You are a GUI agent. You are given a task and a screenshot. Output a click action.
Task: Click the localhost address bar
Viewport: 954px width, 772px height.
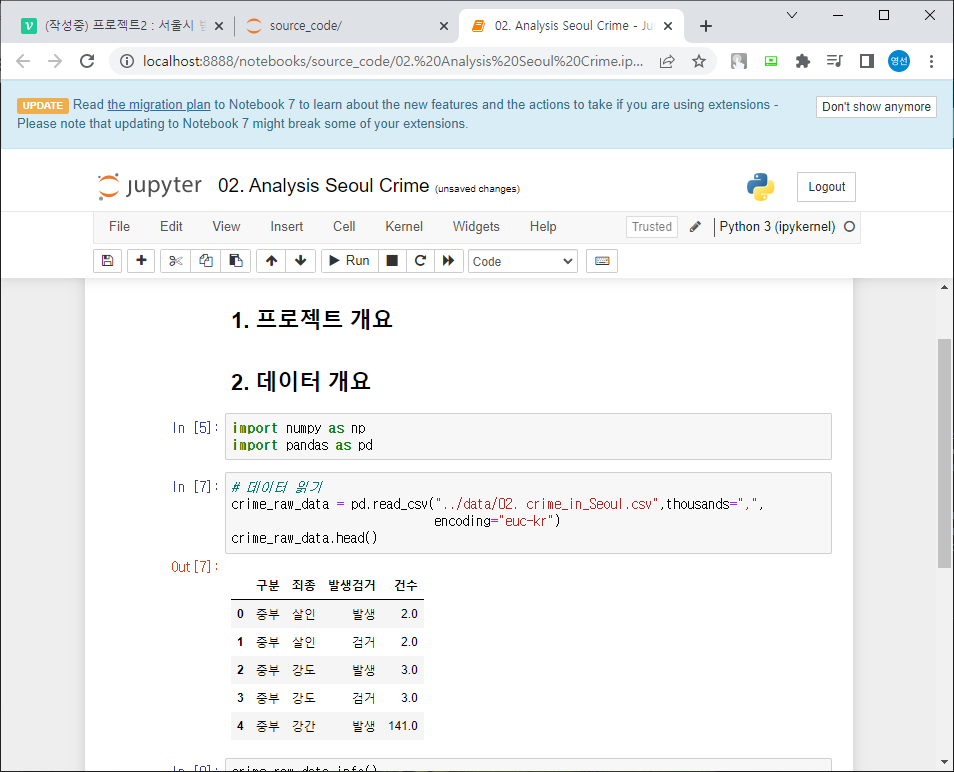[x=392, y=61]
